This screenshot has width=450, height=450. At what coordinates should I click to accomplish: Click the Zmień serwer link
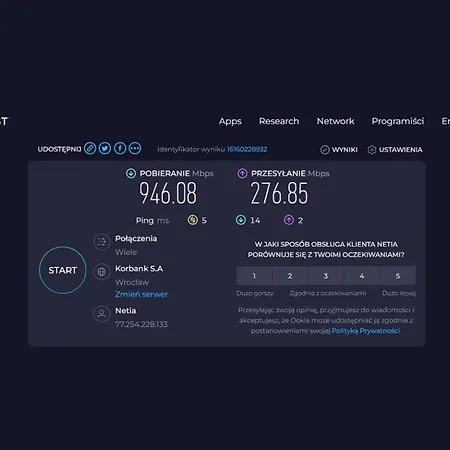[141, 294]
